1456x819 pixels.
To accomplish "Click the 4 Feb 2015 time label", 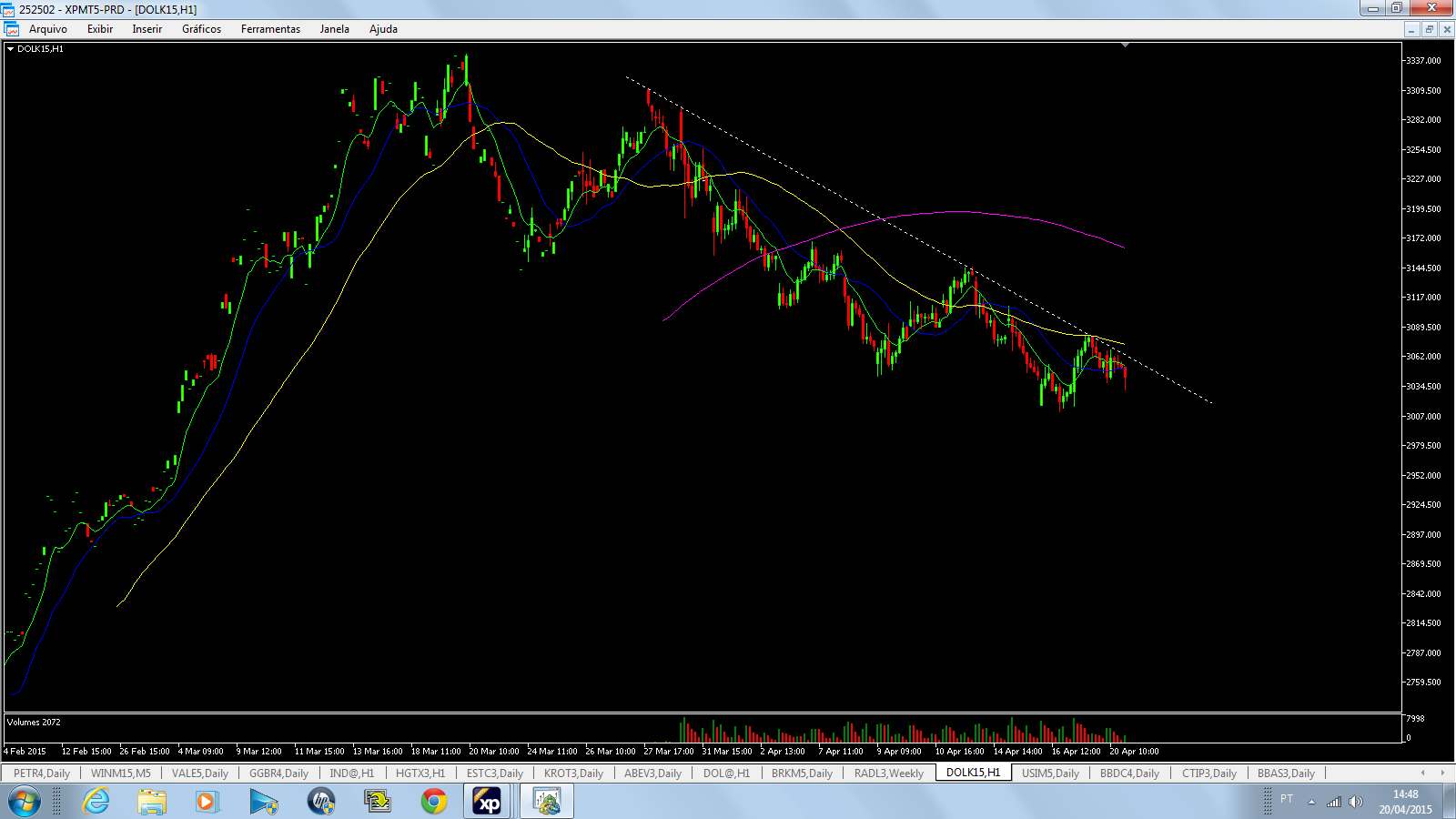I will tap(25, 752).
